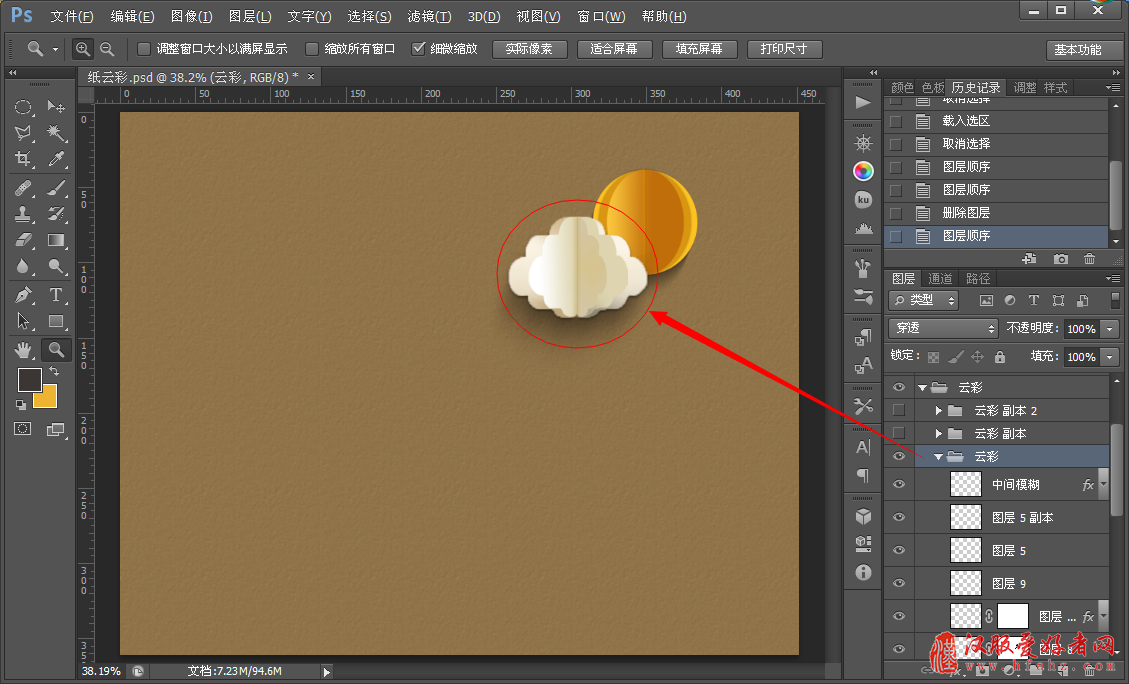Screen dimensions: 1129x684
Task: Set history brush source beside 删除图层
Action: tap(896, 213)
